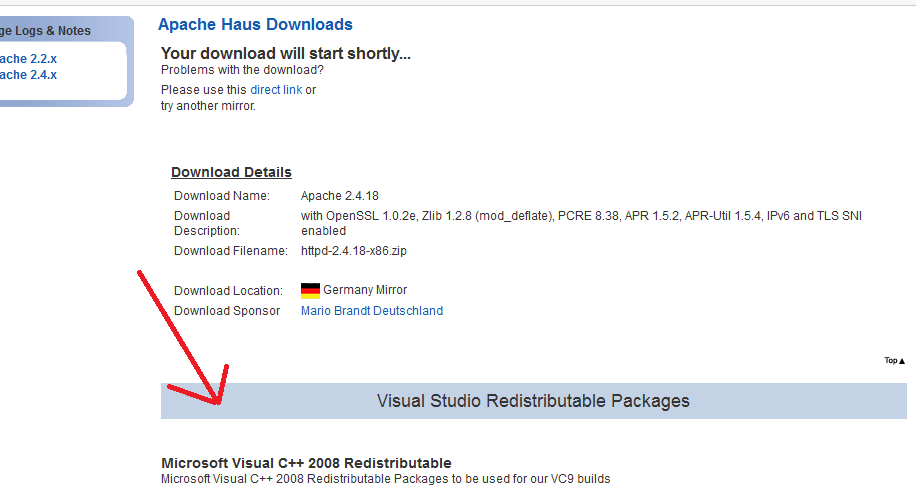This screenshot has width=916, height=490.
Task: Click the 'Germany Mirror' location text
Action: (365, 290)
